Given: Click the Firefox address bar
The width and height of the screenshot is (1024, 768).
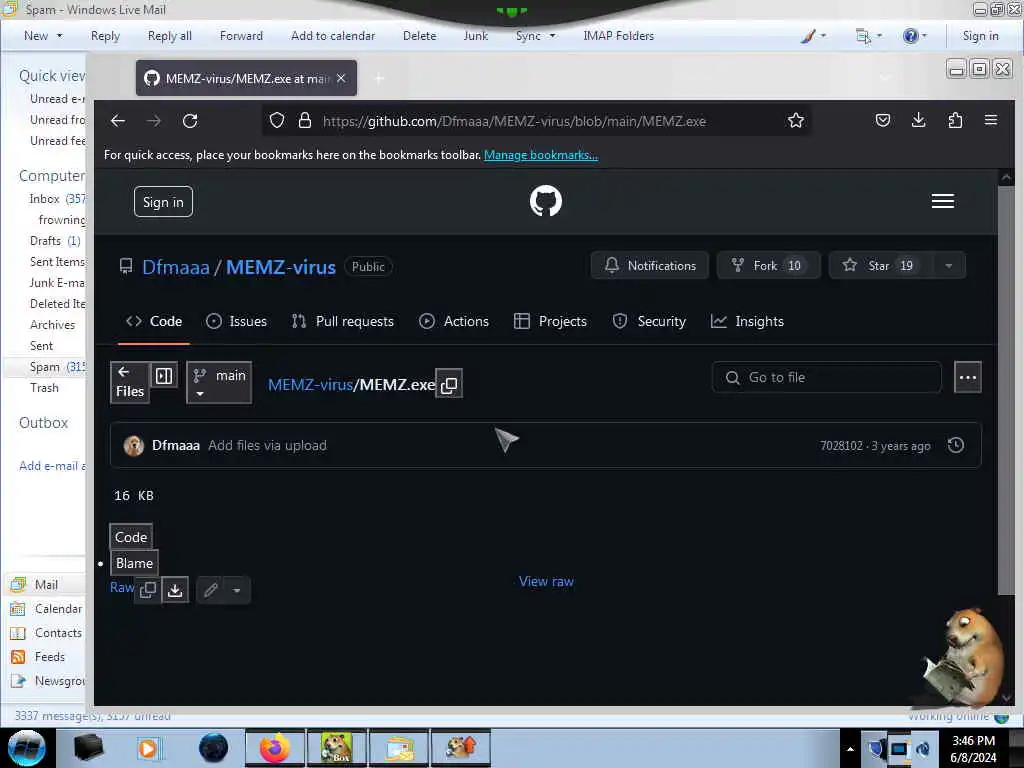Looking at the screenshot, I should point(536,121).
